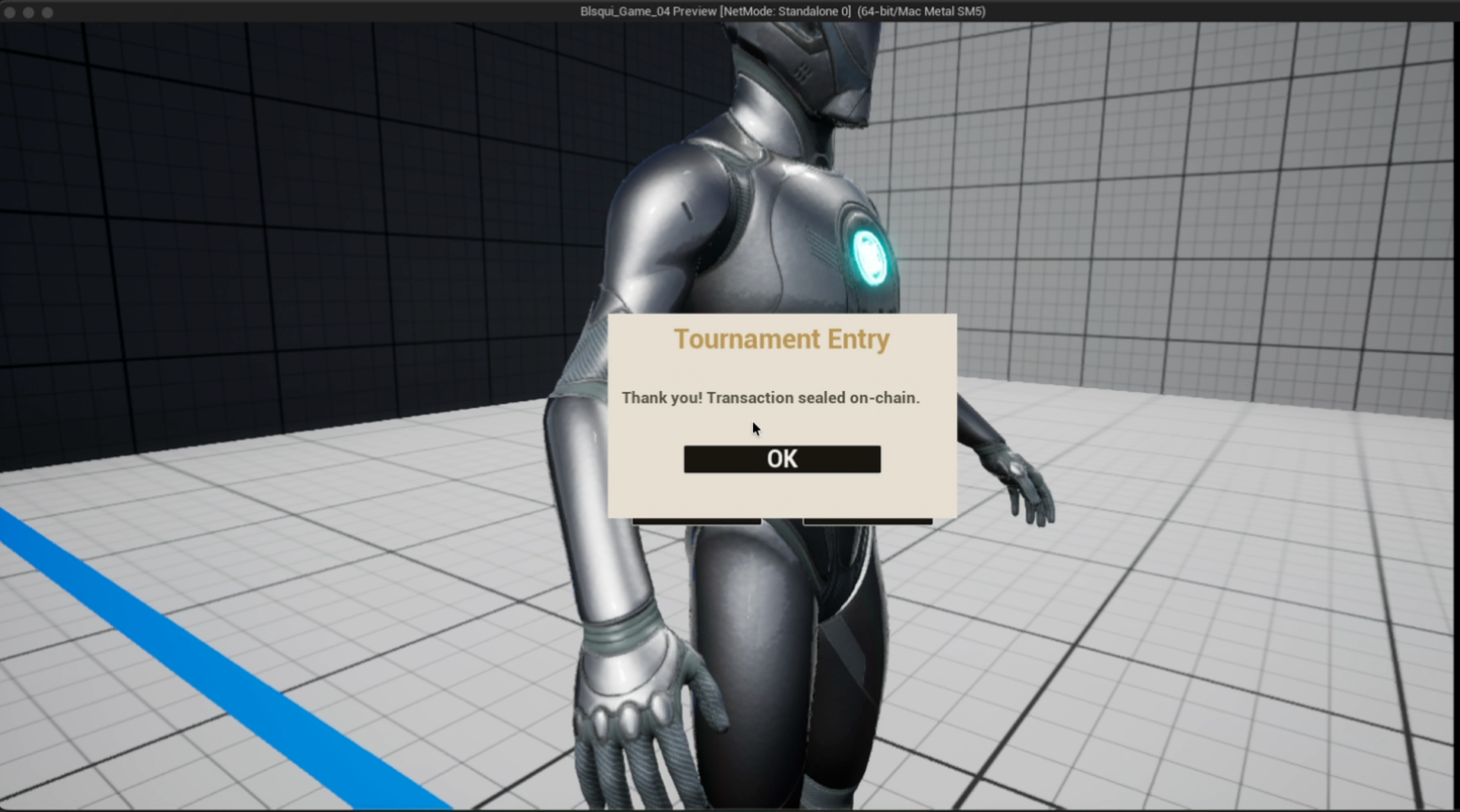
Task: Click the Tournament Entry dialog title
Action: point(782,339)
